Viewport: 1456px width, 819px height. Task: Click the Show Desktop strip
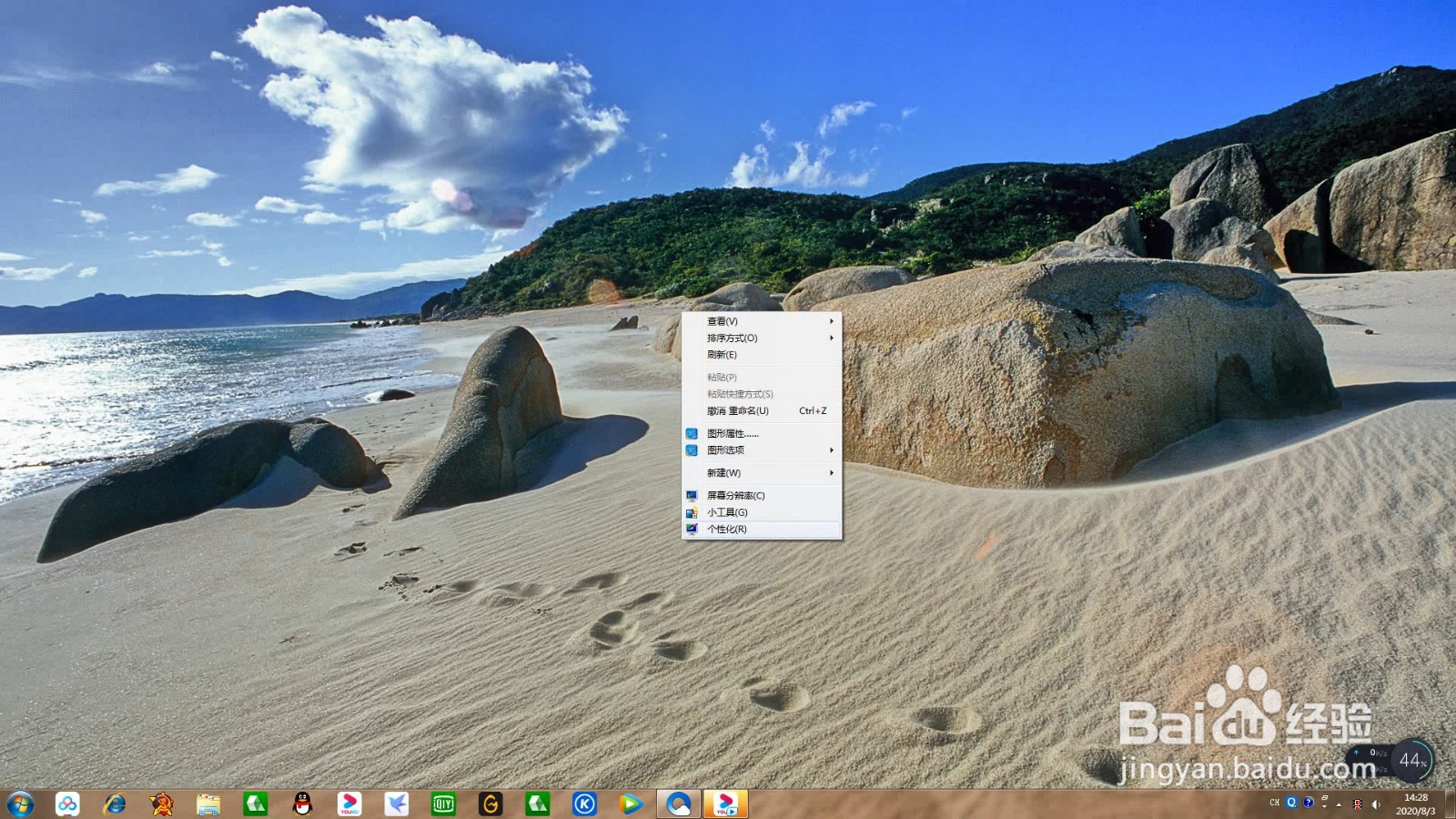1450,804
